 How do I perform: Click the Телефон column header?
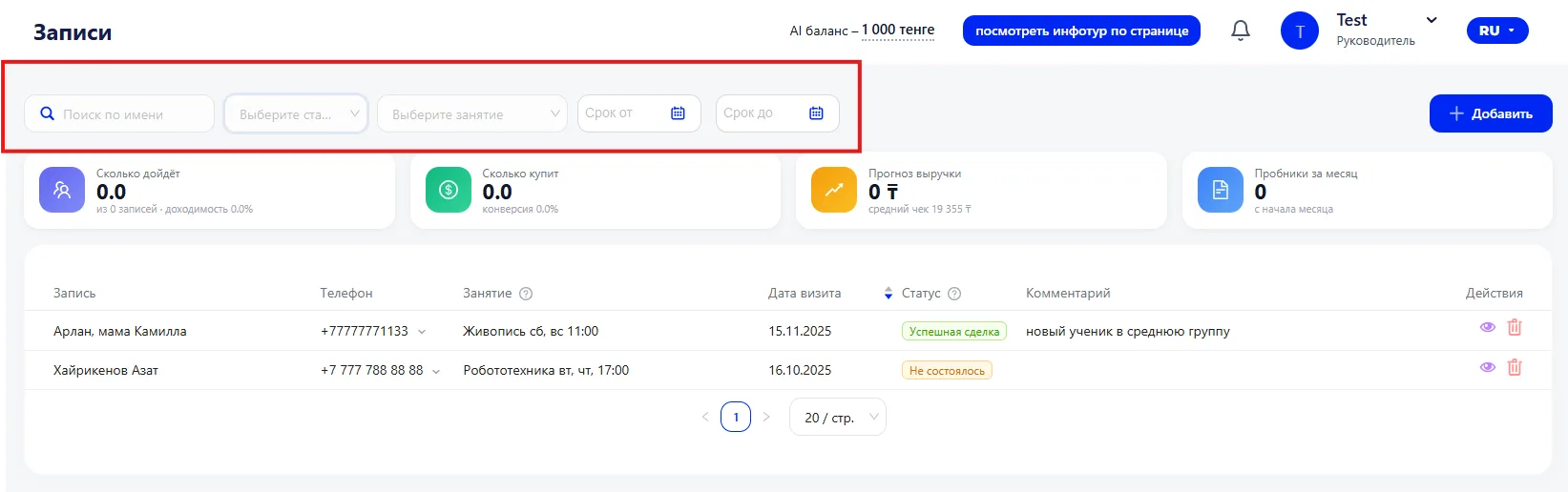click(x=346, y=294)
